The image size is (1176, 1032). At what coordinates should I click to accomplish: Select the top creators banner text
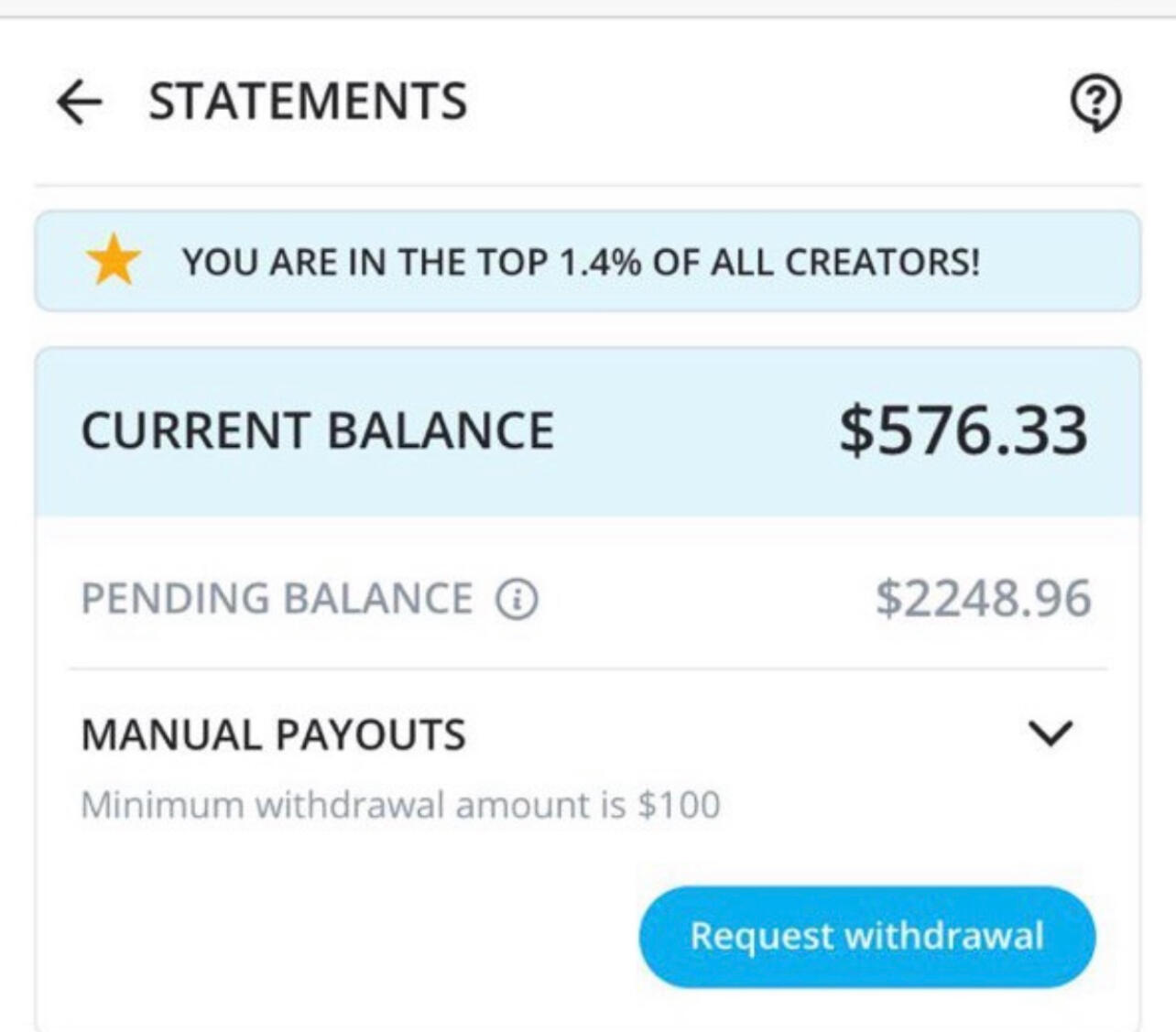pos(581,263)
